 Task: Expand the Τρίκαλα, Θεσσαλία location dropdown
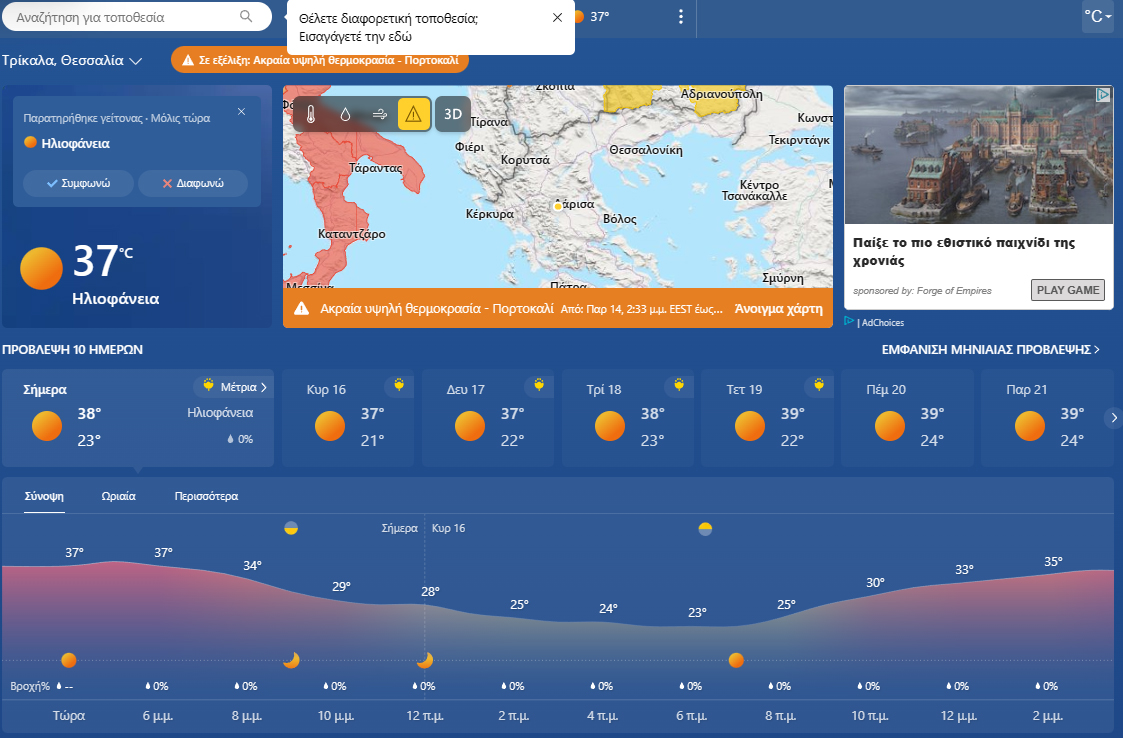point(72,61)
